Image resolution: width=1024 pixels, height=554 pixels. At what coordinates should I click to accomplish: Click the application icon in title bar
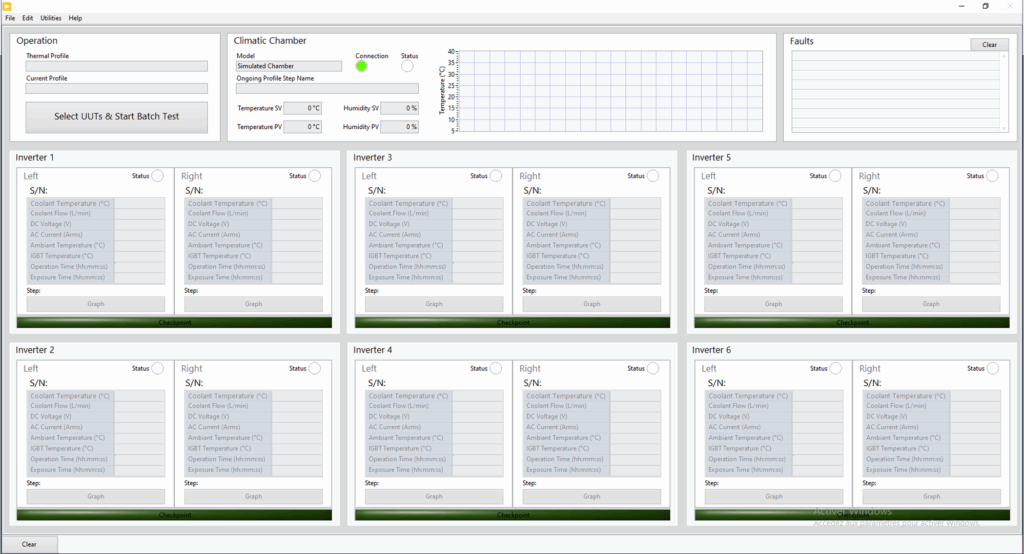coord(9,6)
